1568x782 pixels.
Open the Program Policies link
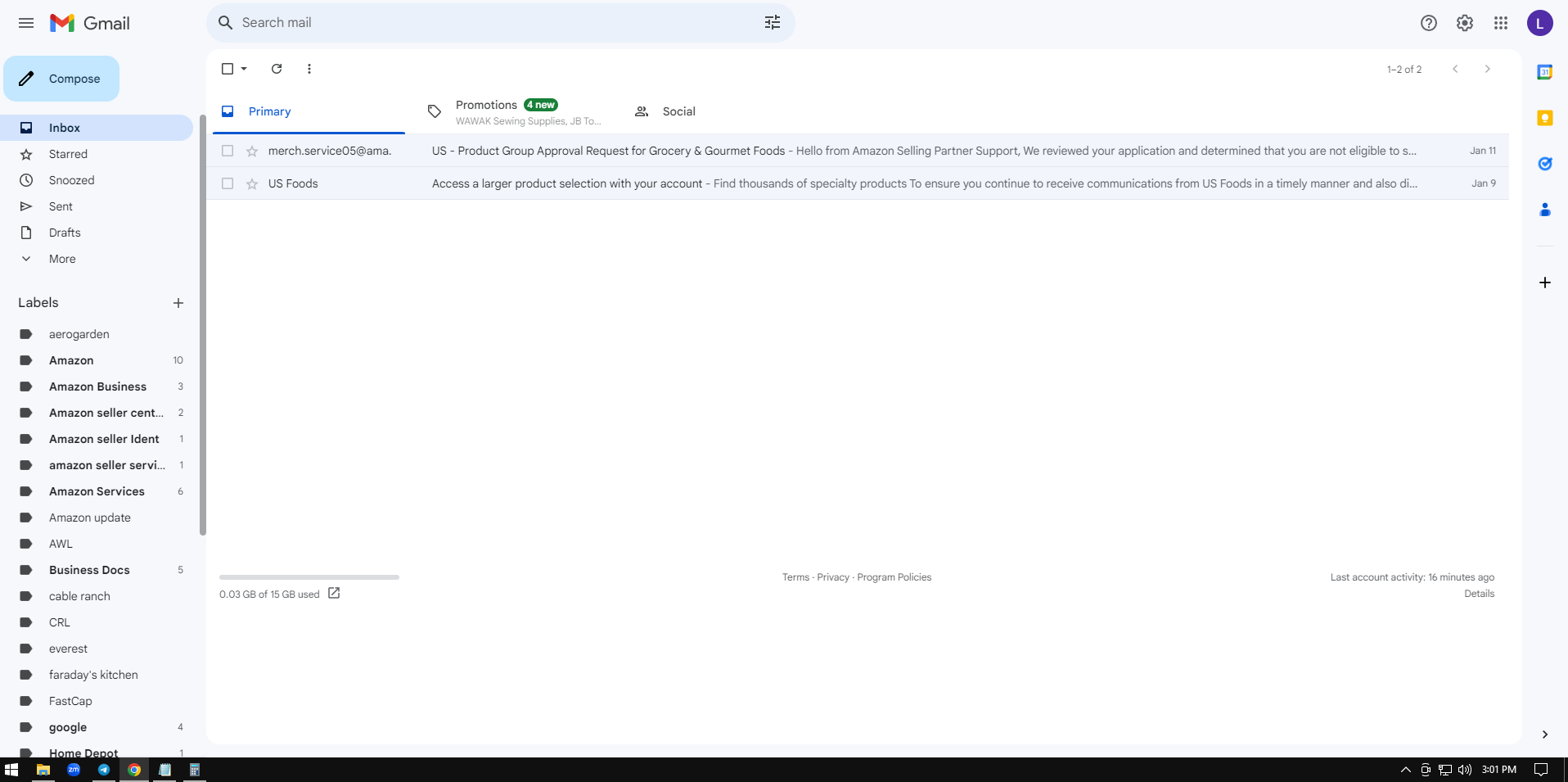click(894, 577)
